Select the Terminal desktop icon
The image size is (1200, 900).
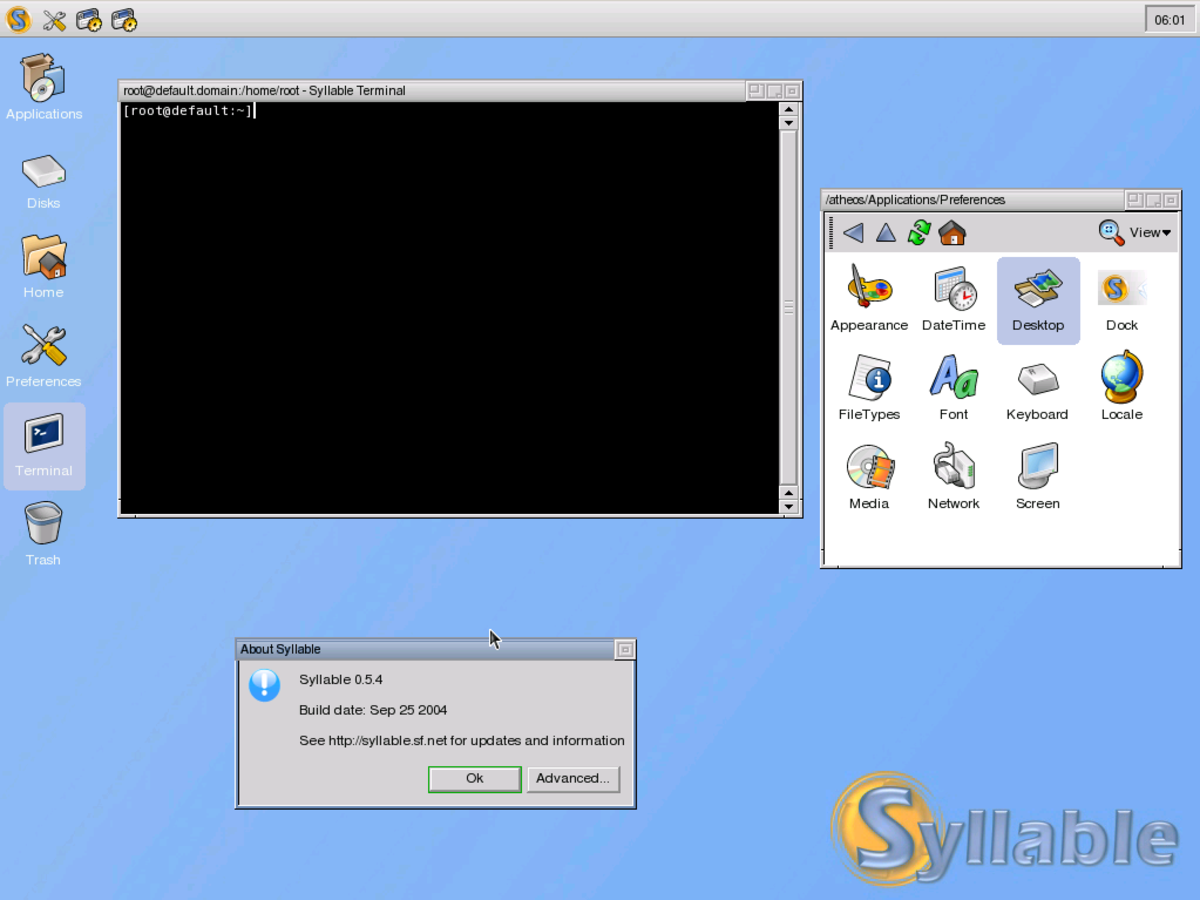[44, 446]
